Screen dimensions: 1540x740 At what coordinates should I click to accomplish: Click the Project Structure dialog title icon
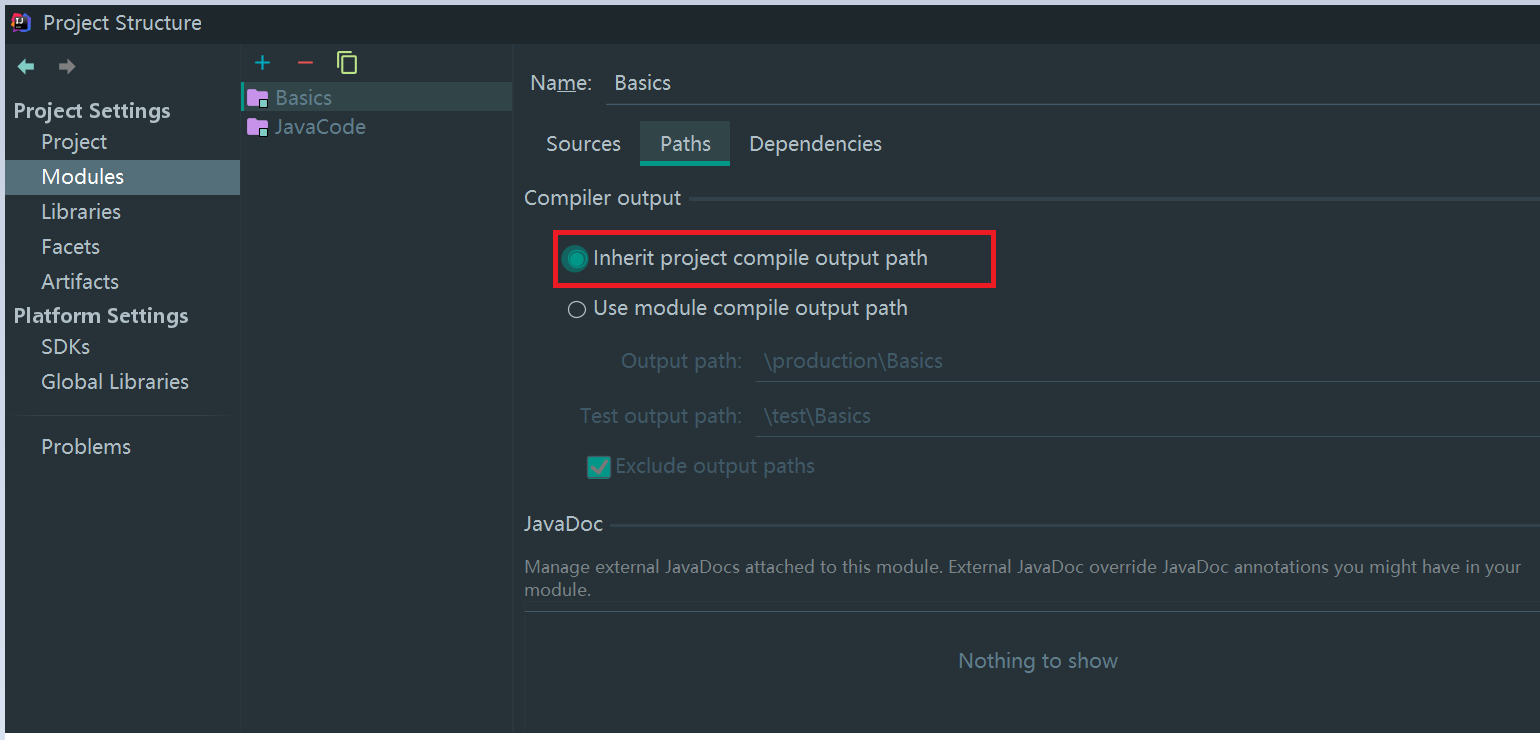(x=20, y=21)
